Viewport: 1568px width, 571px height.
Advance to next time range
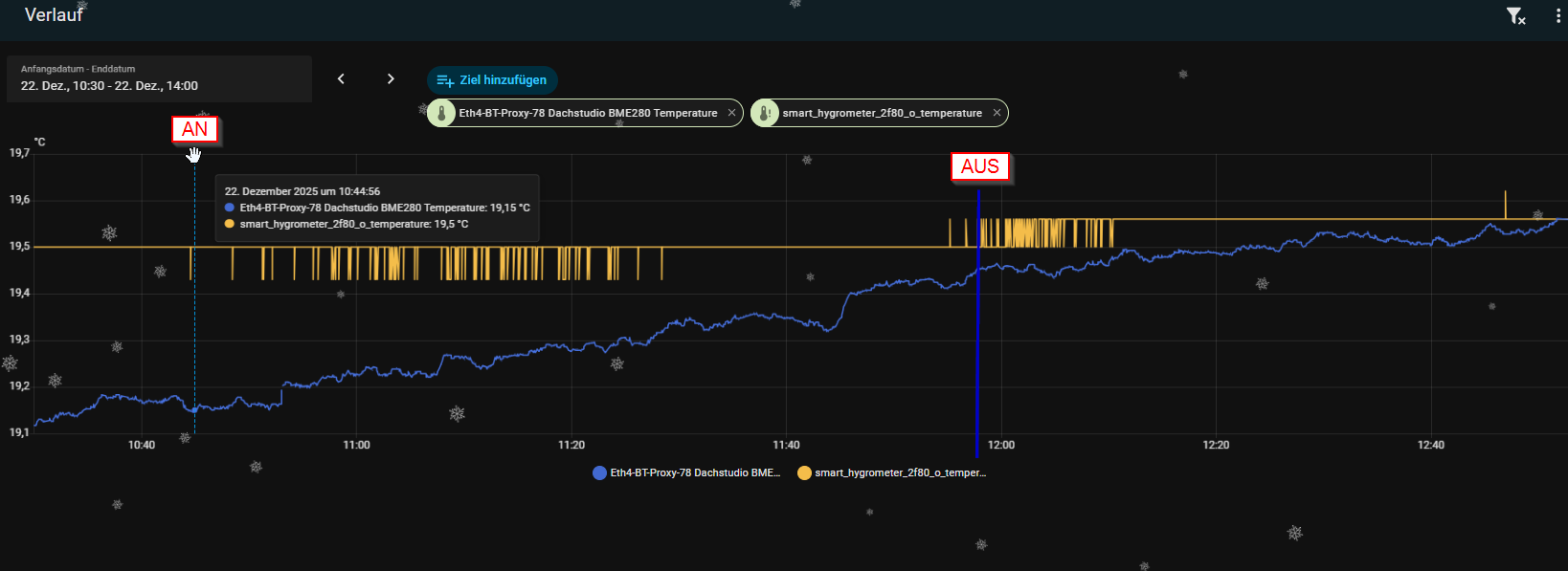[391, 79]
